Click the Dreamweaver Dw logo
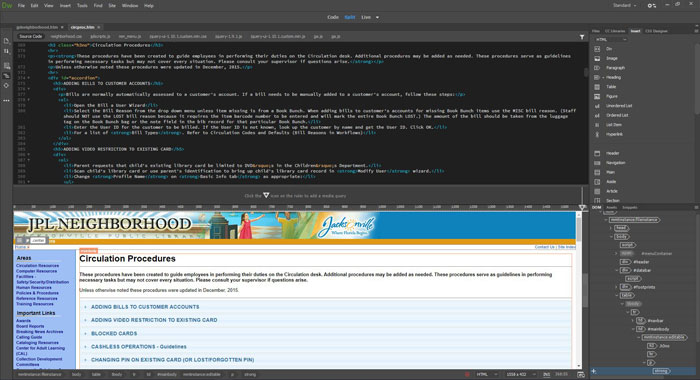The height and width of the screenshot is (380, 700). tap(7, 5)
